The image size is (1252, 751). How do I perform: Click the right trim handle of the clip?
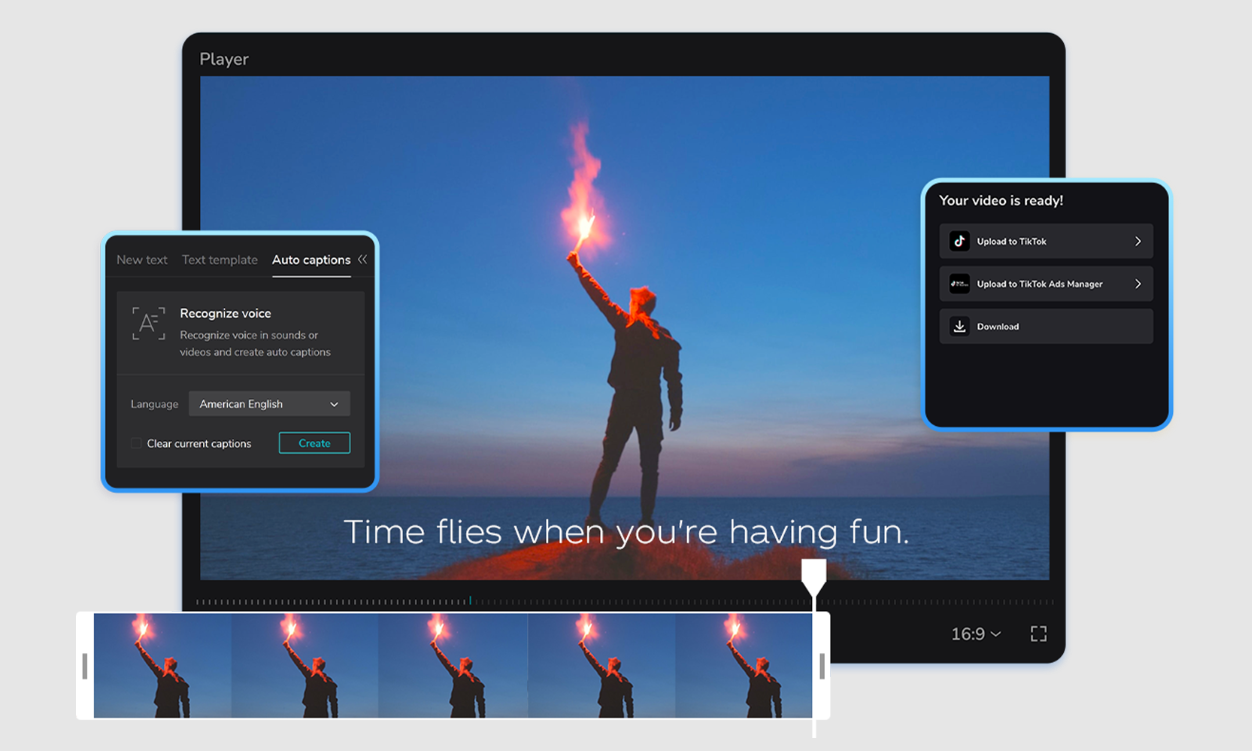point(821,666)
